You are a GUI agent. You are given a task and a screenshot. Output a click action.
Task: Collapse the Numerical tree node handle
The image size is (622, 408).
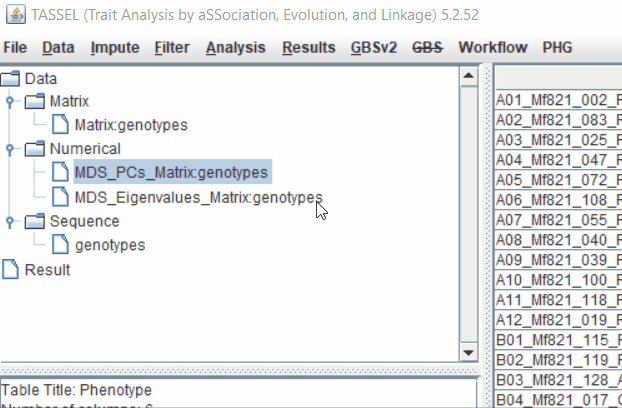[10, 149]
